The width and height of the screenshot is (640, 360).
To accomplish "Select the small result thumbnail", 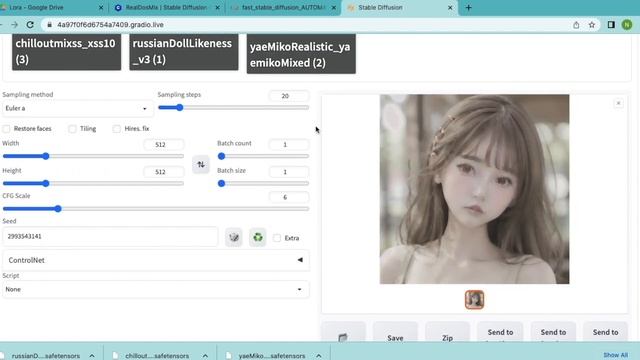I will (x=474, y=300).
